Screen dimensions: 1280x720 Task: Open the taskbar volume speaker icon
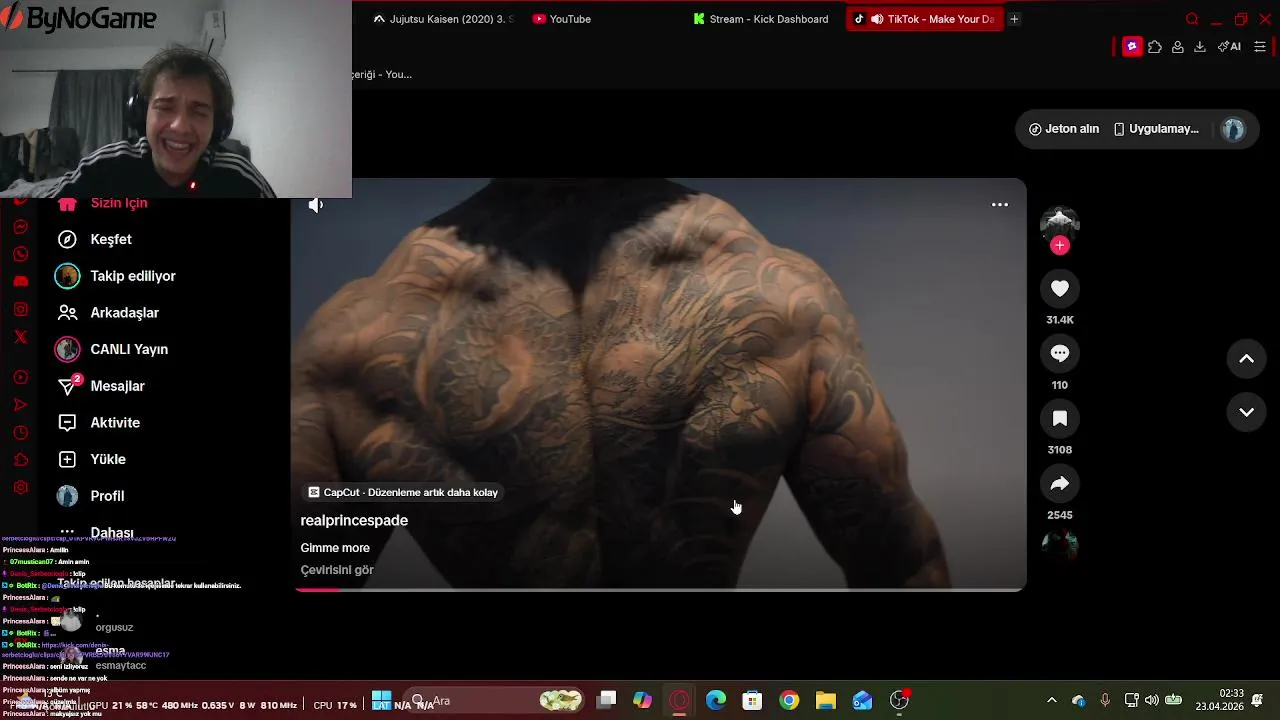point(1151,700)
